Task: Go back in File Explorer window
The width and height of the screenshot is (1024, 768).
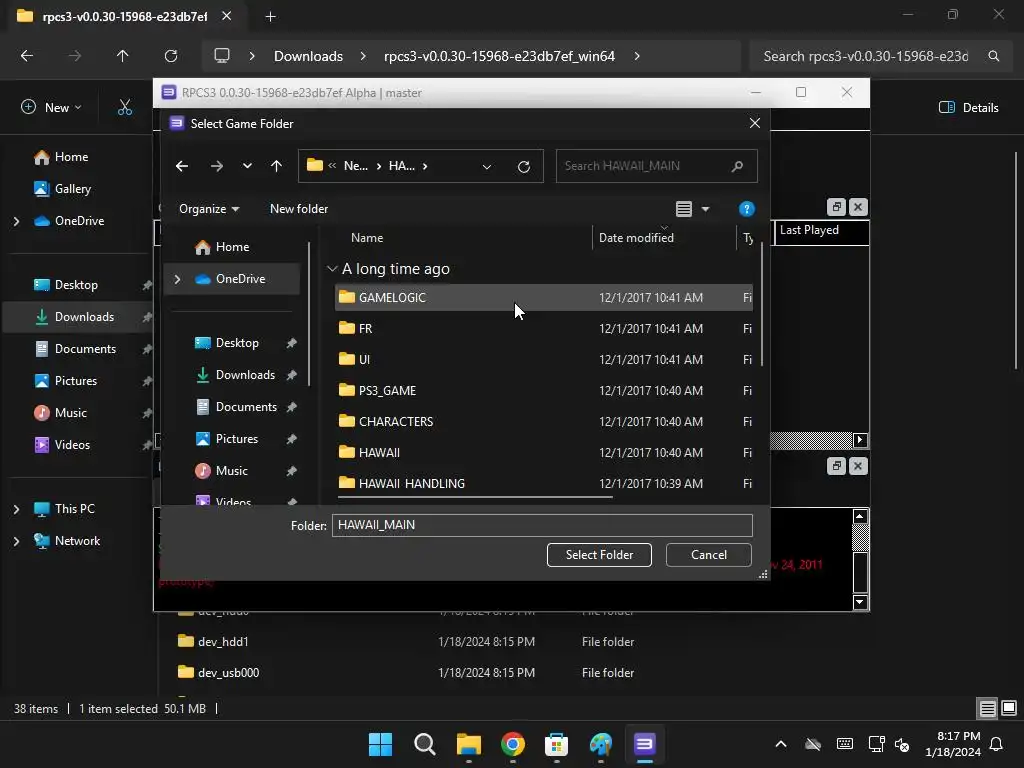Action: pyautogui.click(x=27, y=56)
